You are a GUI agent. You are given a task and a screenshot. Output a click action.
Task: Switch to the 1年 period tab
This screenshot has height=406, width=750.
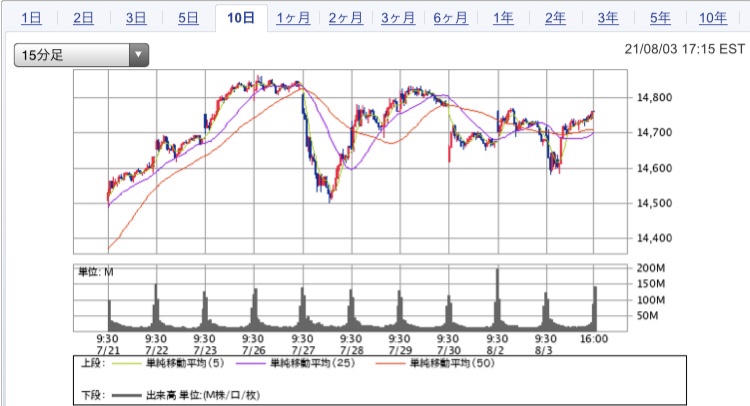click(x=503, y=18)
